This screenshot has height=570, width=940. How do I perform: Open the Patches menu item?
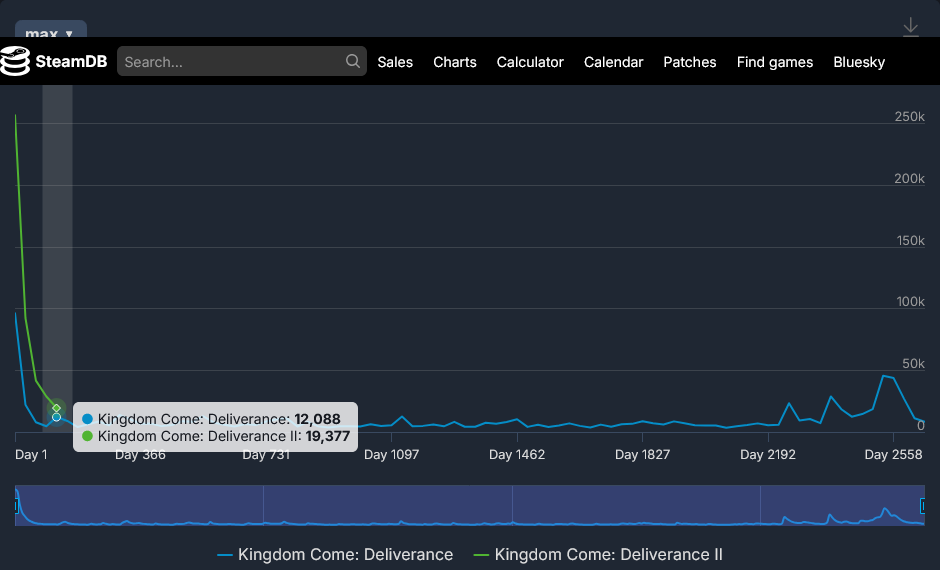(x=689, y=62)
